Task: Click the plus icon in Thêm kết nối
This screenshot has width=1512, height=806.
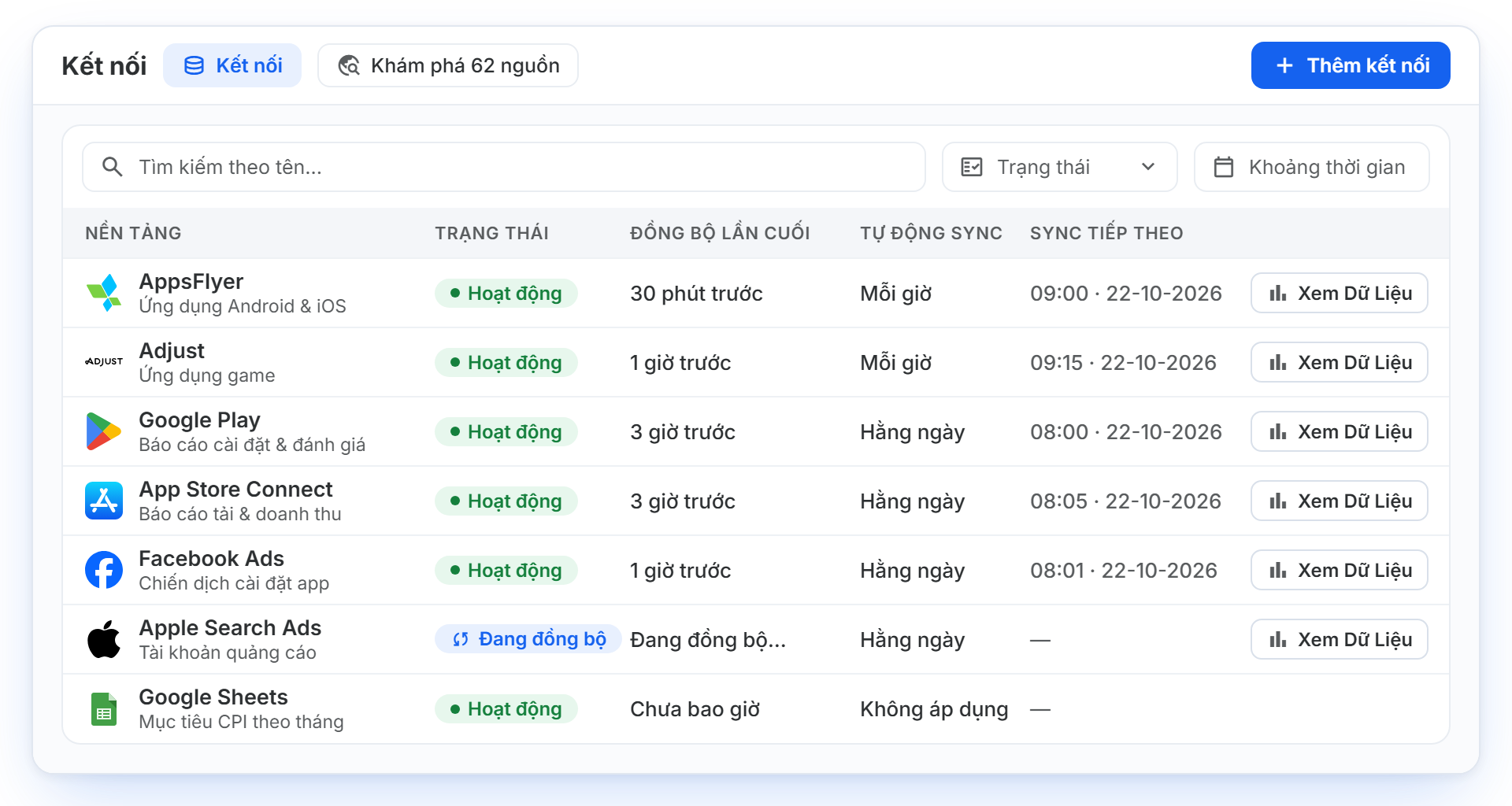Action: click(1284, 65)
